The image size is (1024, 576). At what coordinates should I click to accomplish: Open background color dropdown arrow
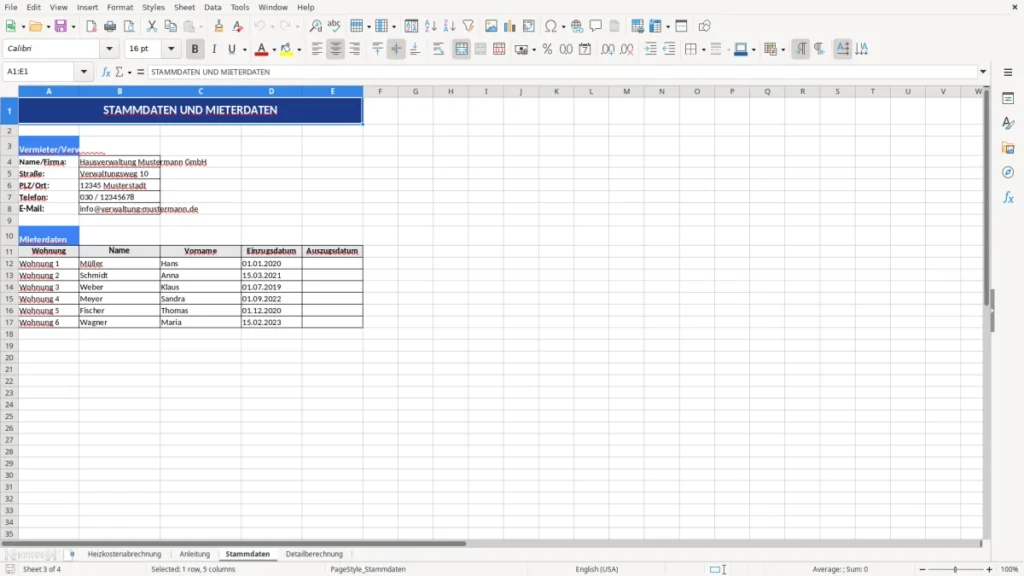click(299, 49)
